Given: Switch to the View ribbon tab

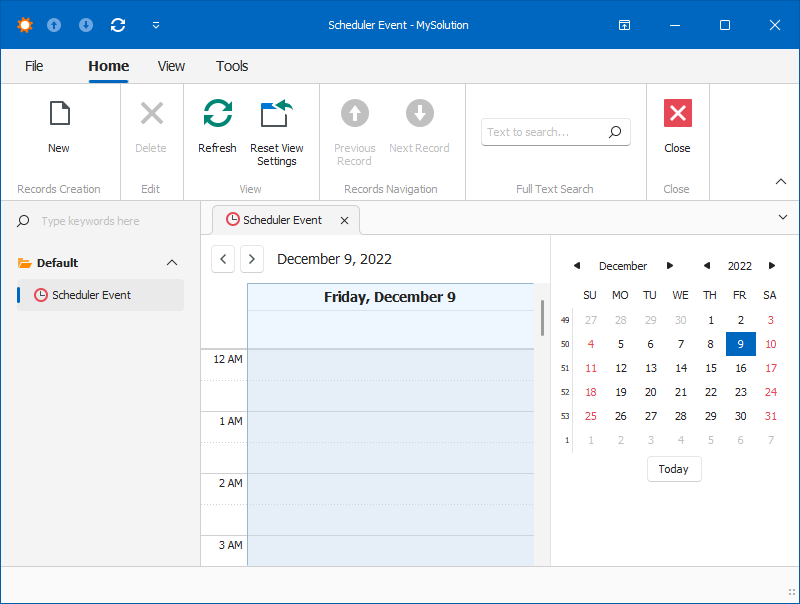Looking at the screenshot, I should (171, 66).
